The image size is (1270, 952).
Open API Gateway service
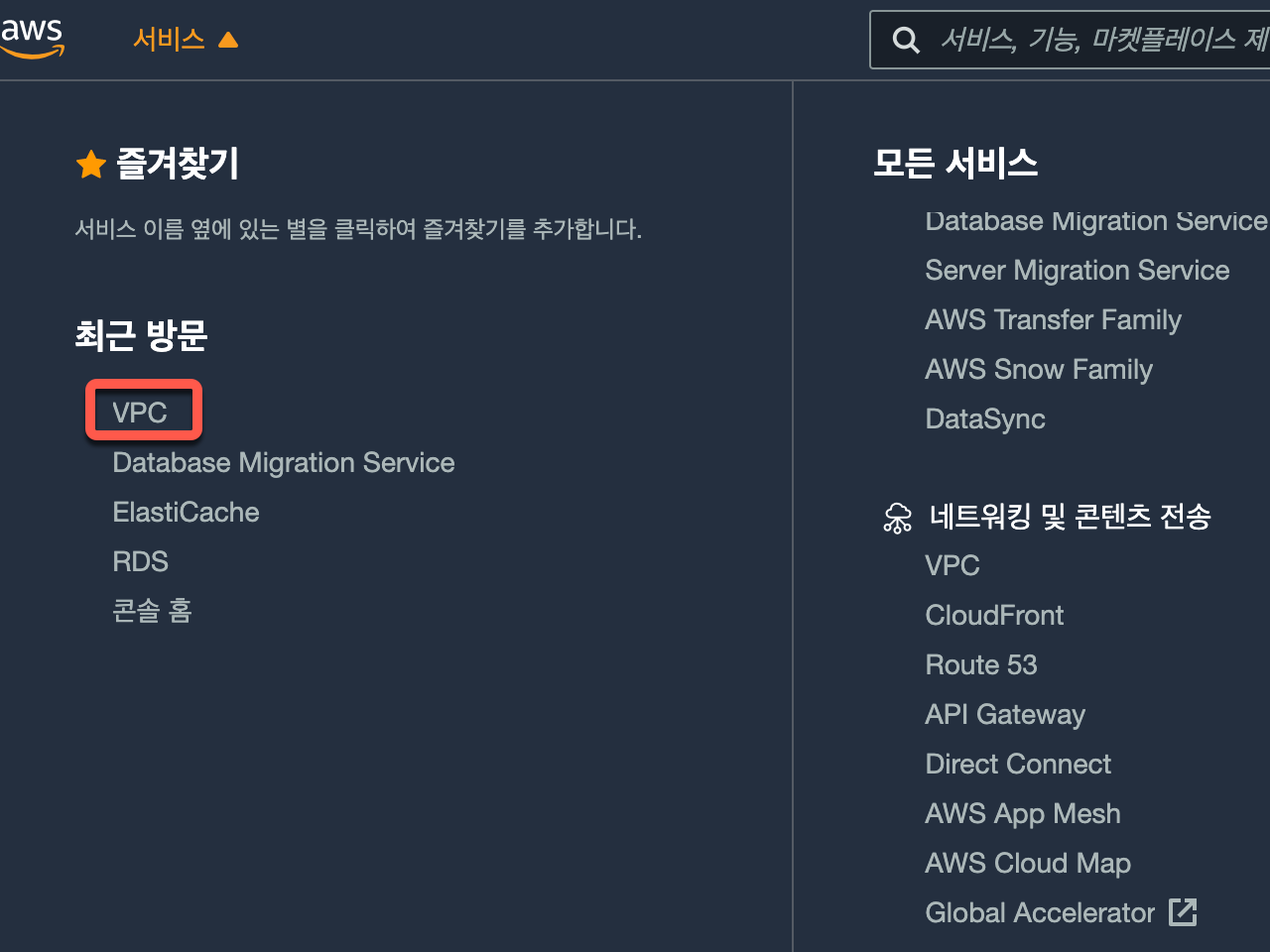[1005, 714]
